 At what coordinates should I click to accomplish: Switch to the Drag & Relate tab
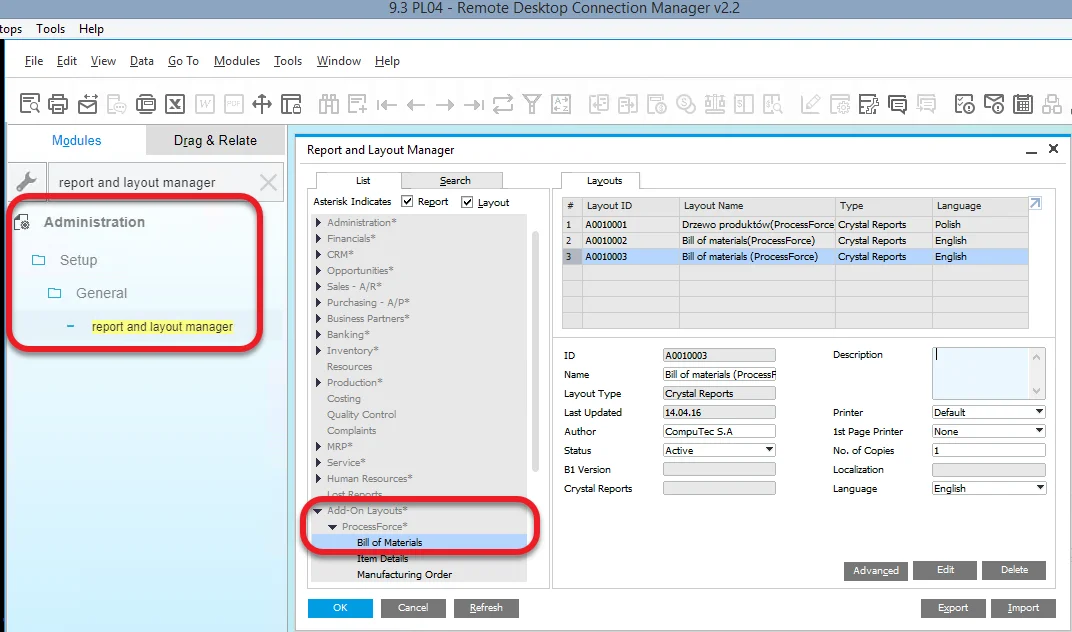215,140
